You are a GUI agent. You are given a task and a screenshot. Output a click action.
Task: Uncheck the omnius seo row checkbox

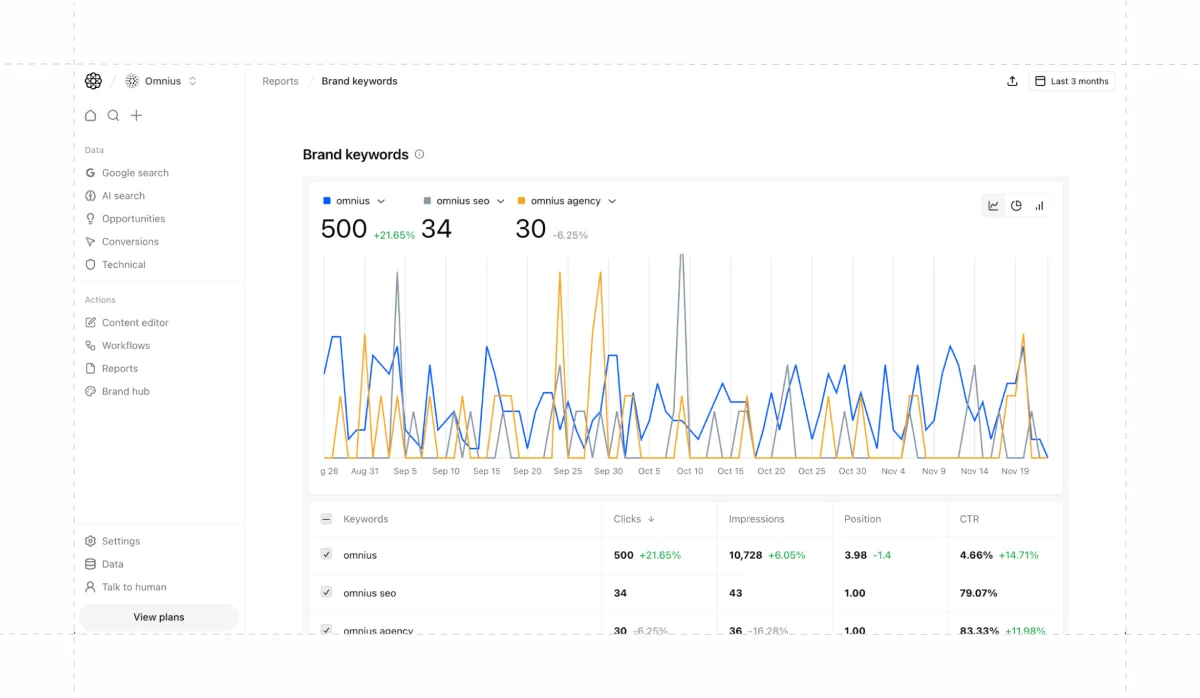(326, 592)
